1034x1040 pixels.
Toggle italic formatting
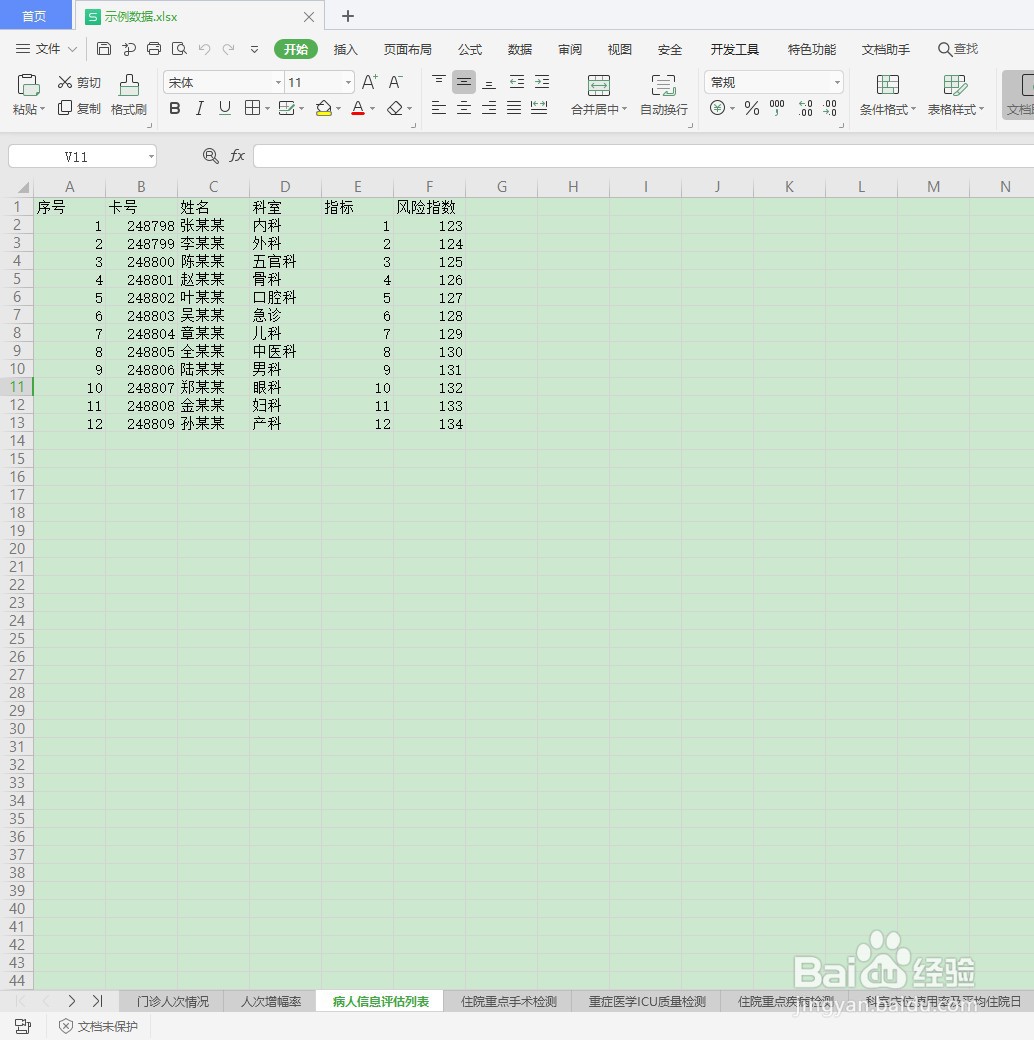[200, 108]
